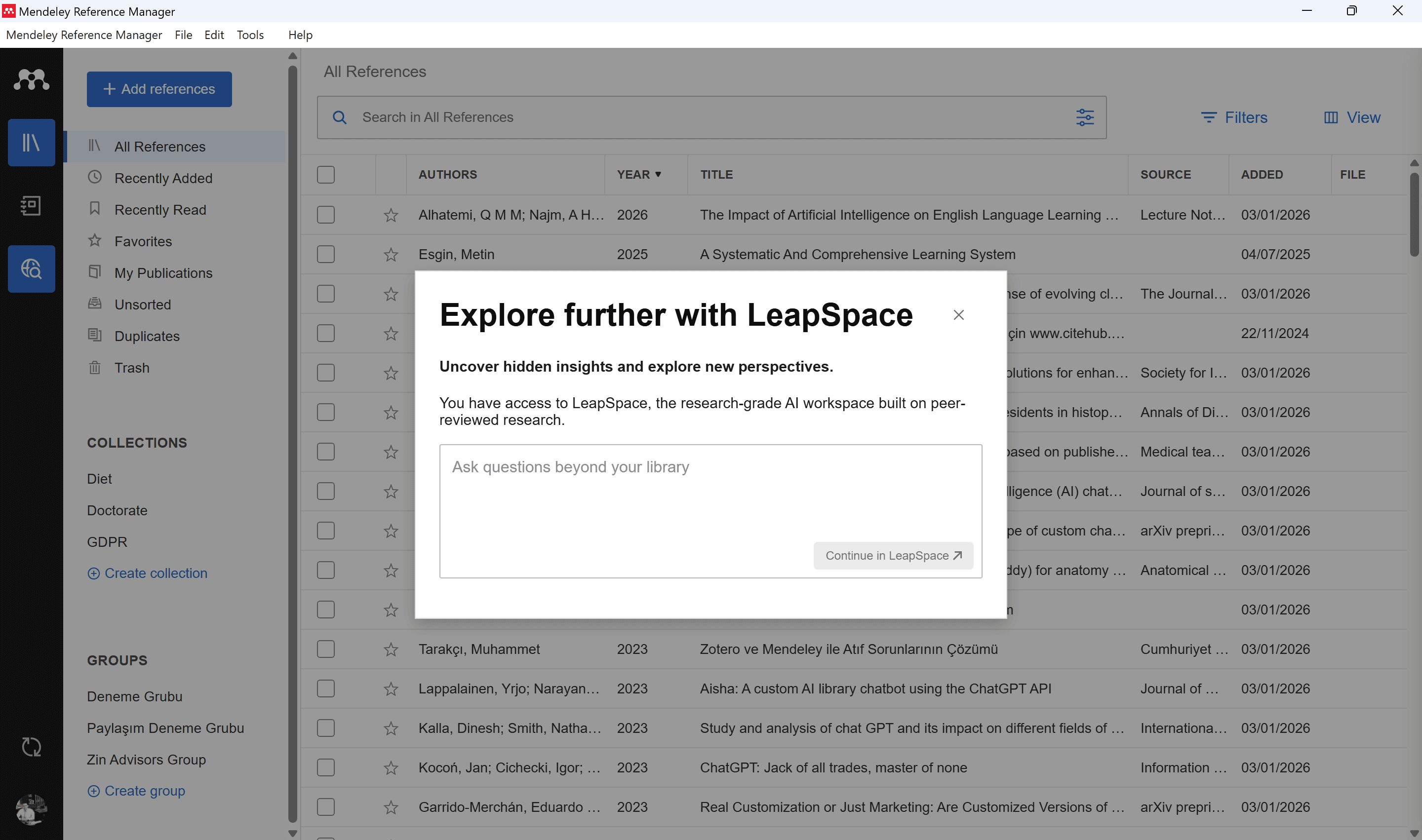Star the reference added 22/11/2024
This screenshot has width=1422, height=840.
tap(391, 334)
